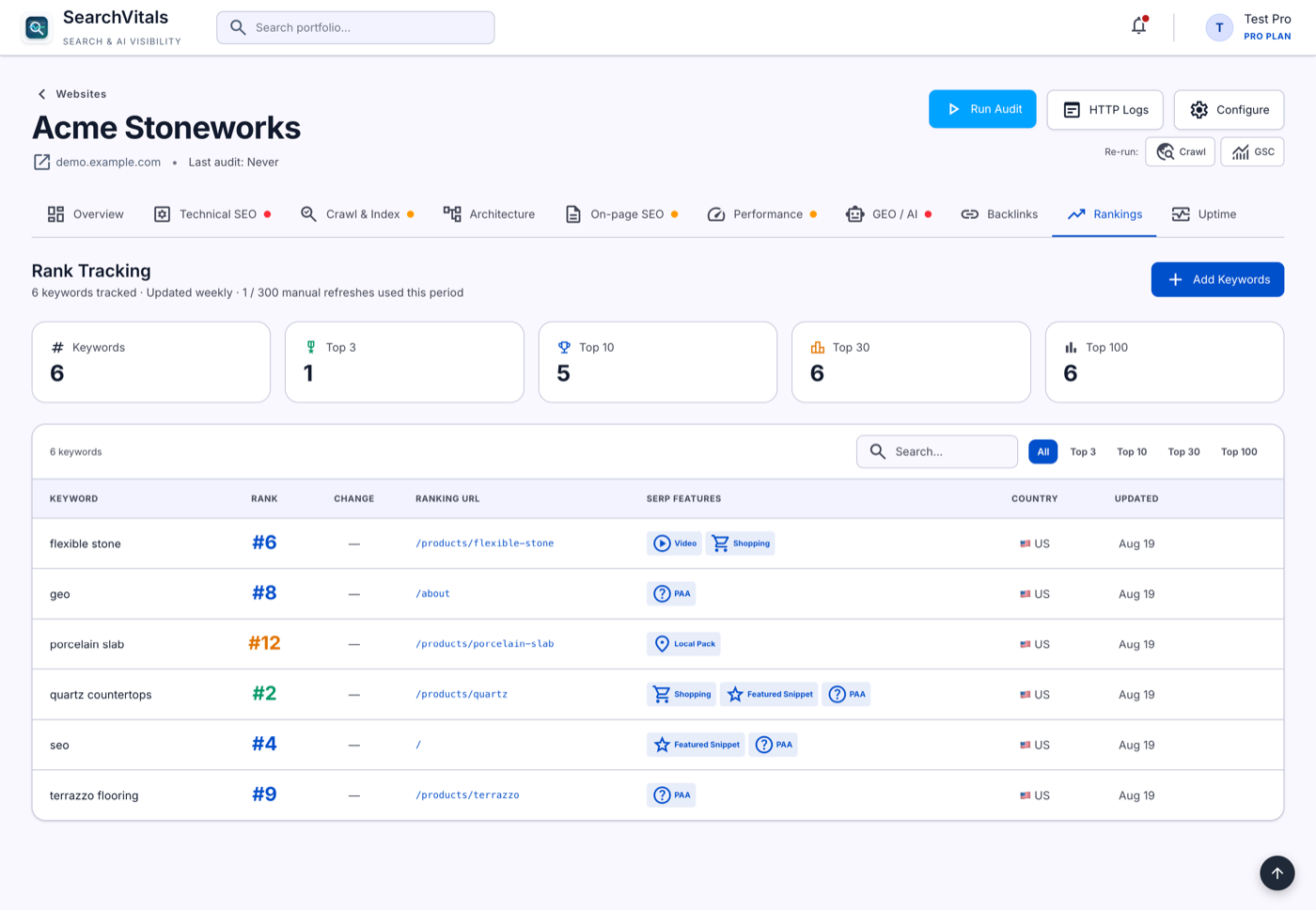The height and width of the screenshot is (912, 1316).
Task: Click the Top 10 summary card
Action: (x=658, y=362)
